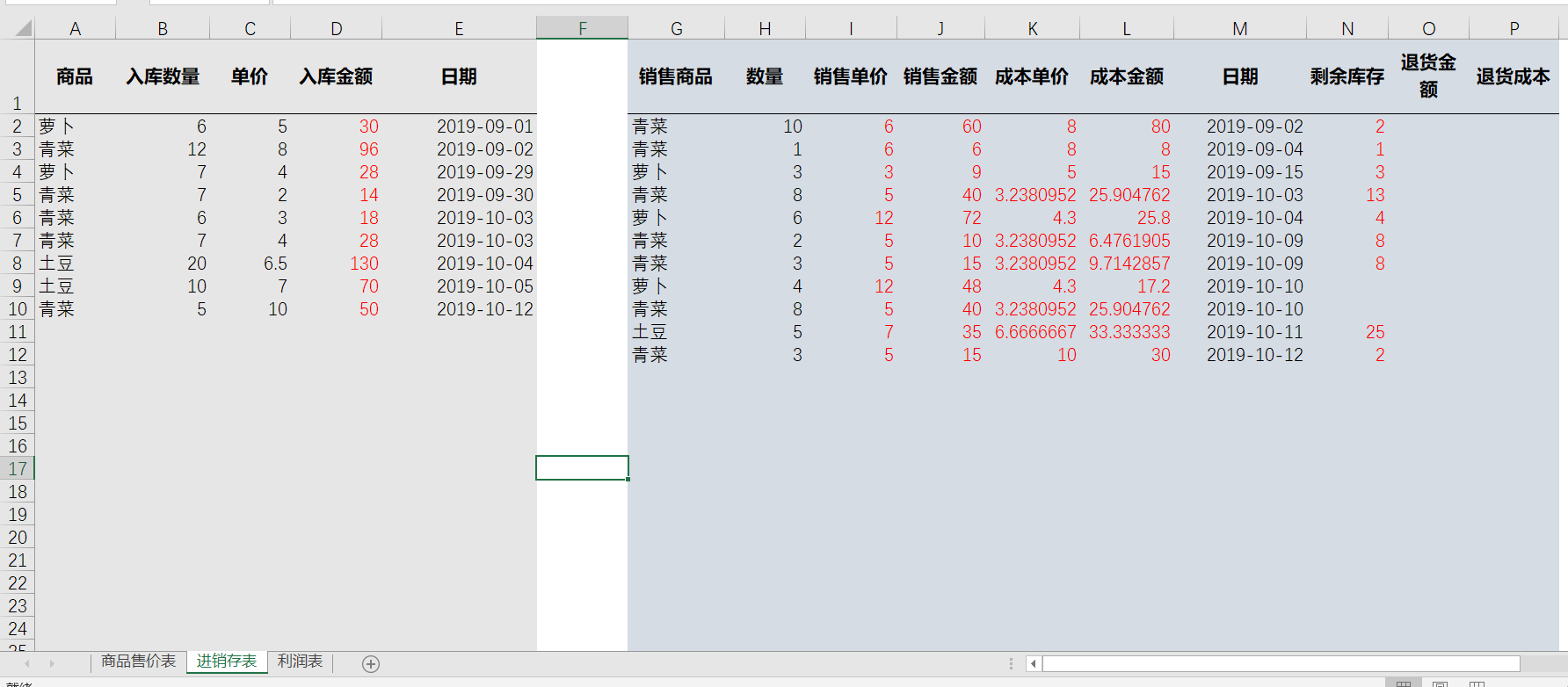
Task: Select column D header
Action: click(337, 28)
